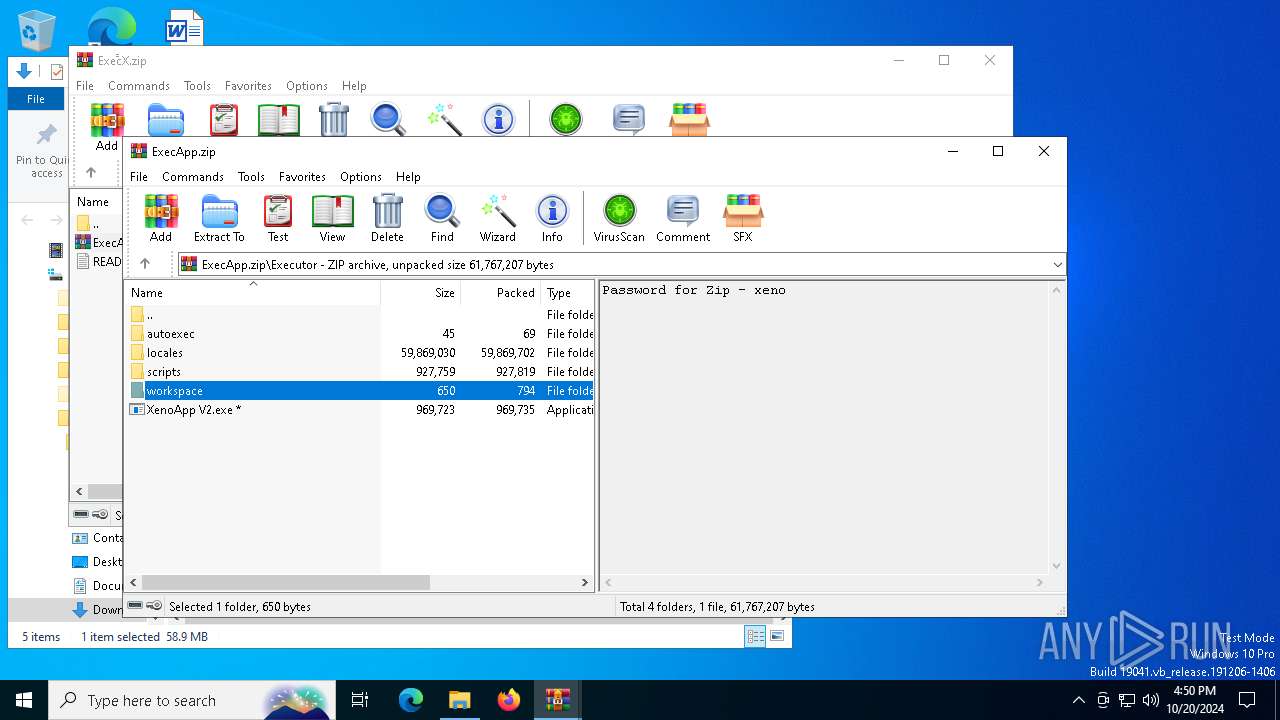This screenshot has height=720, width=1280.
Task: Open Favorites menu in ExecApp.zip
Action: (x=302, y=176)
